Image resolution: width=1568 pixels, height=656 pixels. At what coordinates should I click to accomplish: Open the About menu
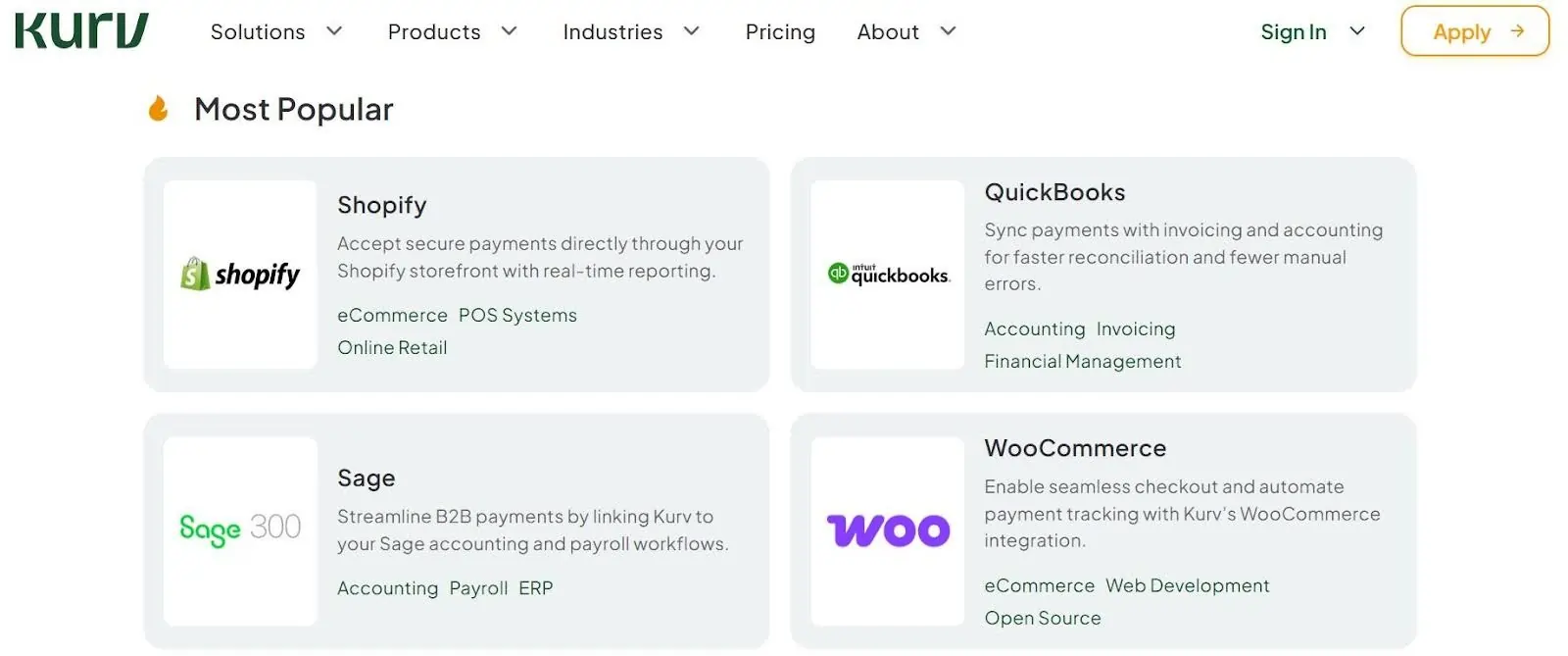point(904,31)
